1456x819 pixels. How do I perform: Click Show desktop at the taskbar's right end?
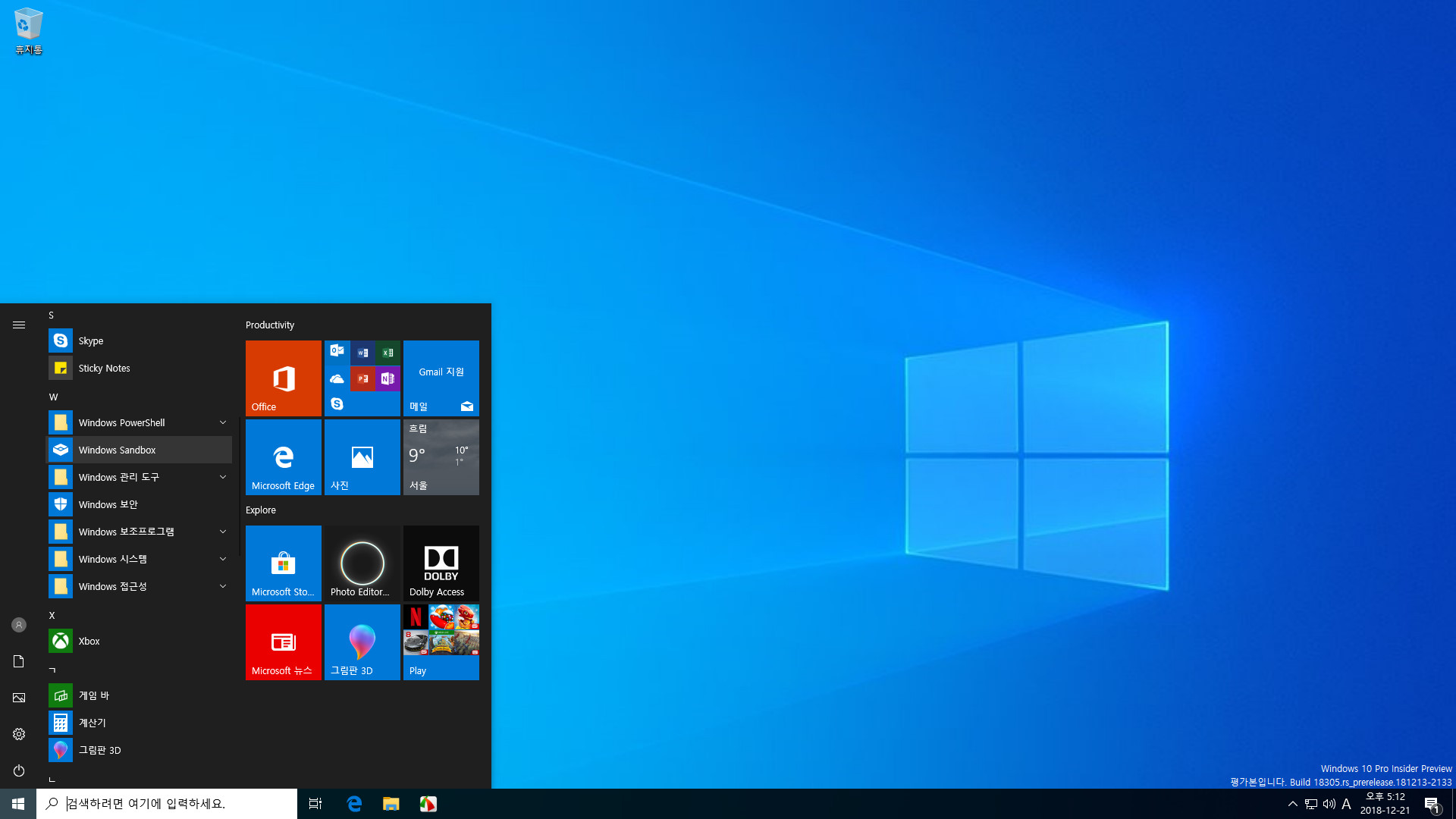[1453, 804]
